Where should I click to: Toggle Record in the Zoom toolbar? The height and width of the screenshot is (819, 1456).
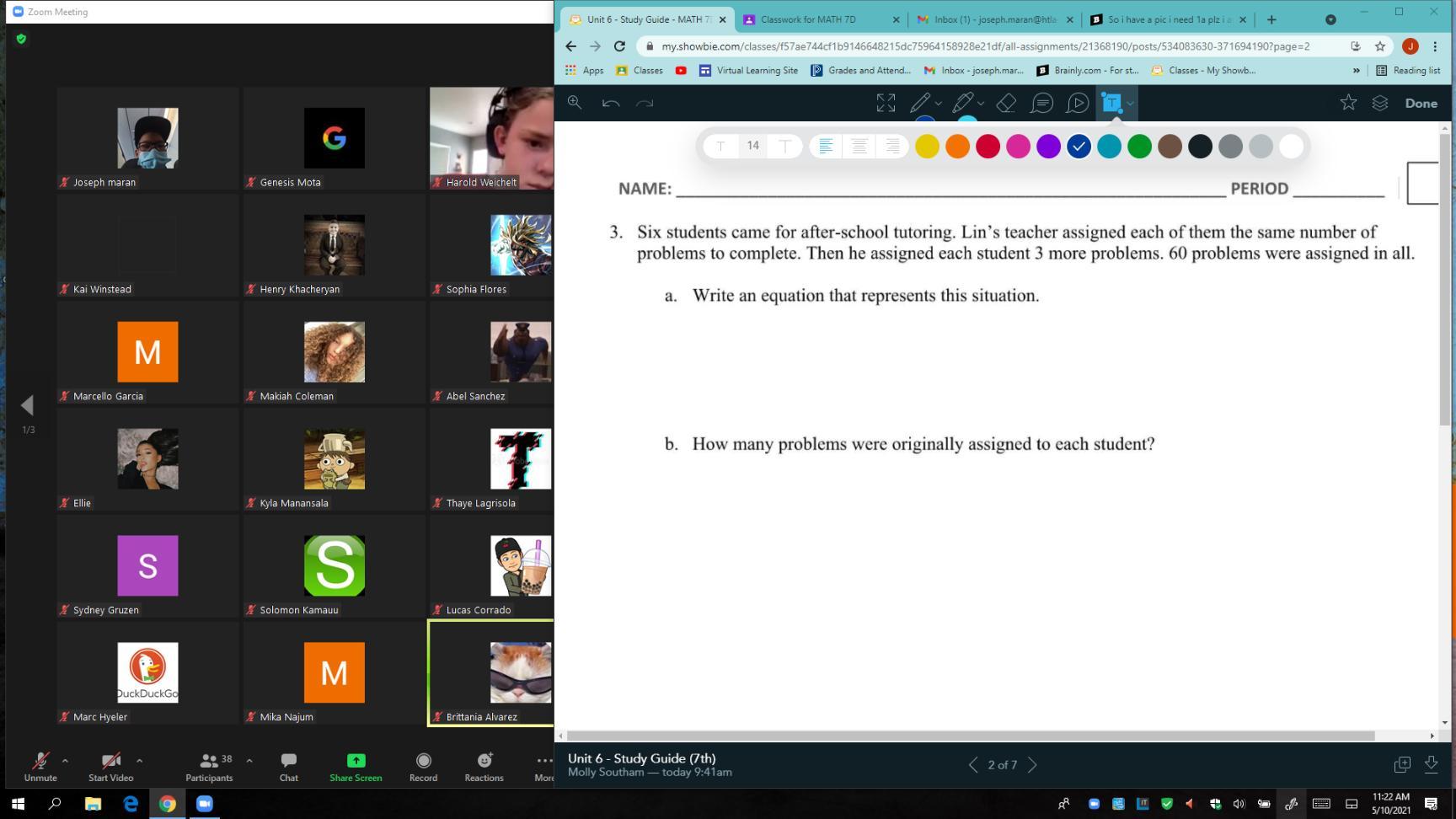point(423,767)
